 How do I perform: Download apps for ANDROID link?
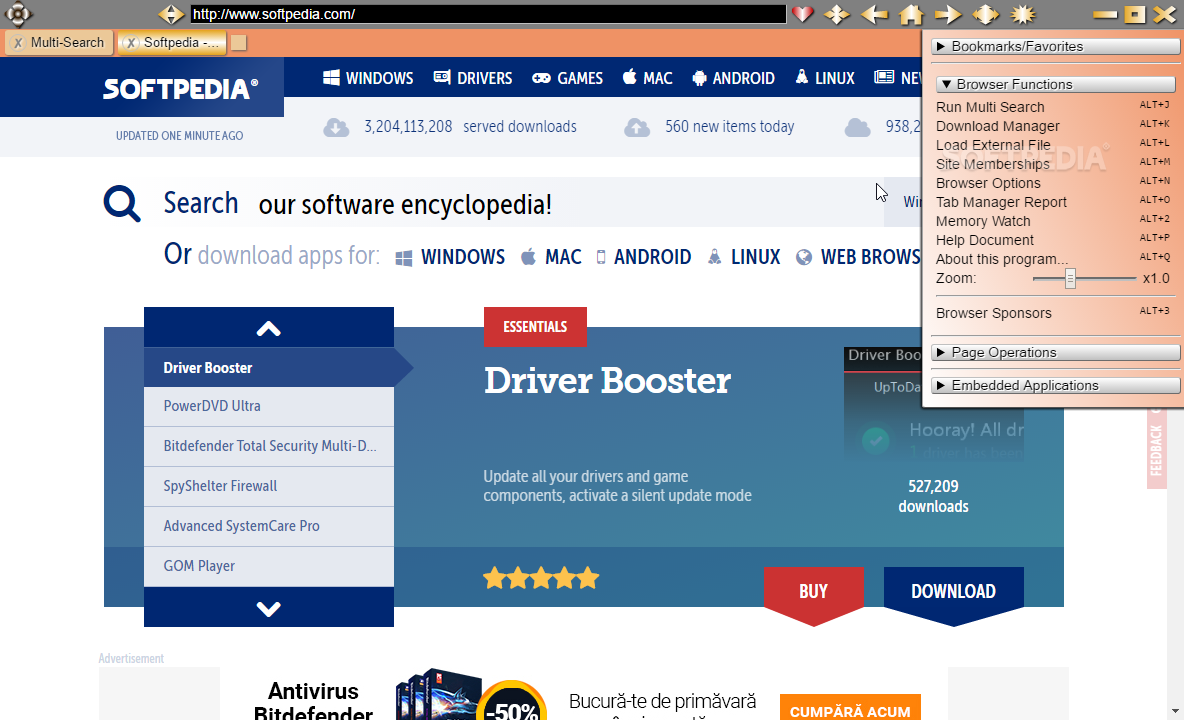[643, 257]
